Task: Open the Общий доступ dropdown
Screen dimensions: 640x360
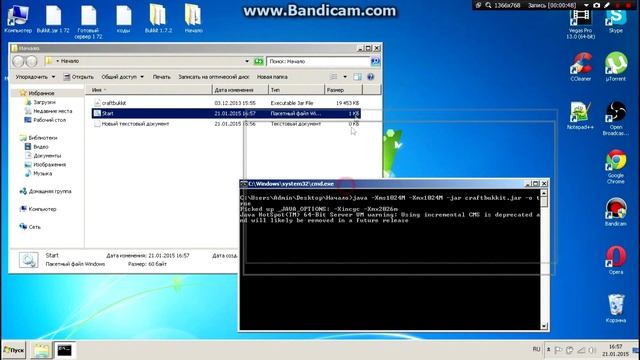Action: [122, 77]
